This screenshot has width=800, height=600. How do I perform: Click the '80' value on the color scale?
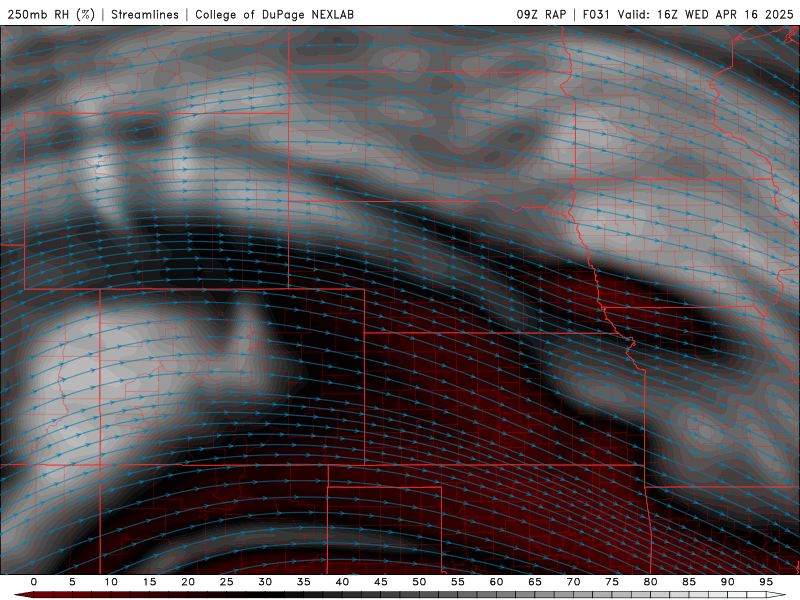(650, 582)
